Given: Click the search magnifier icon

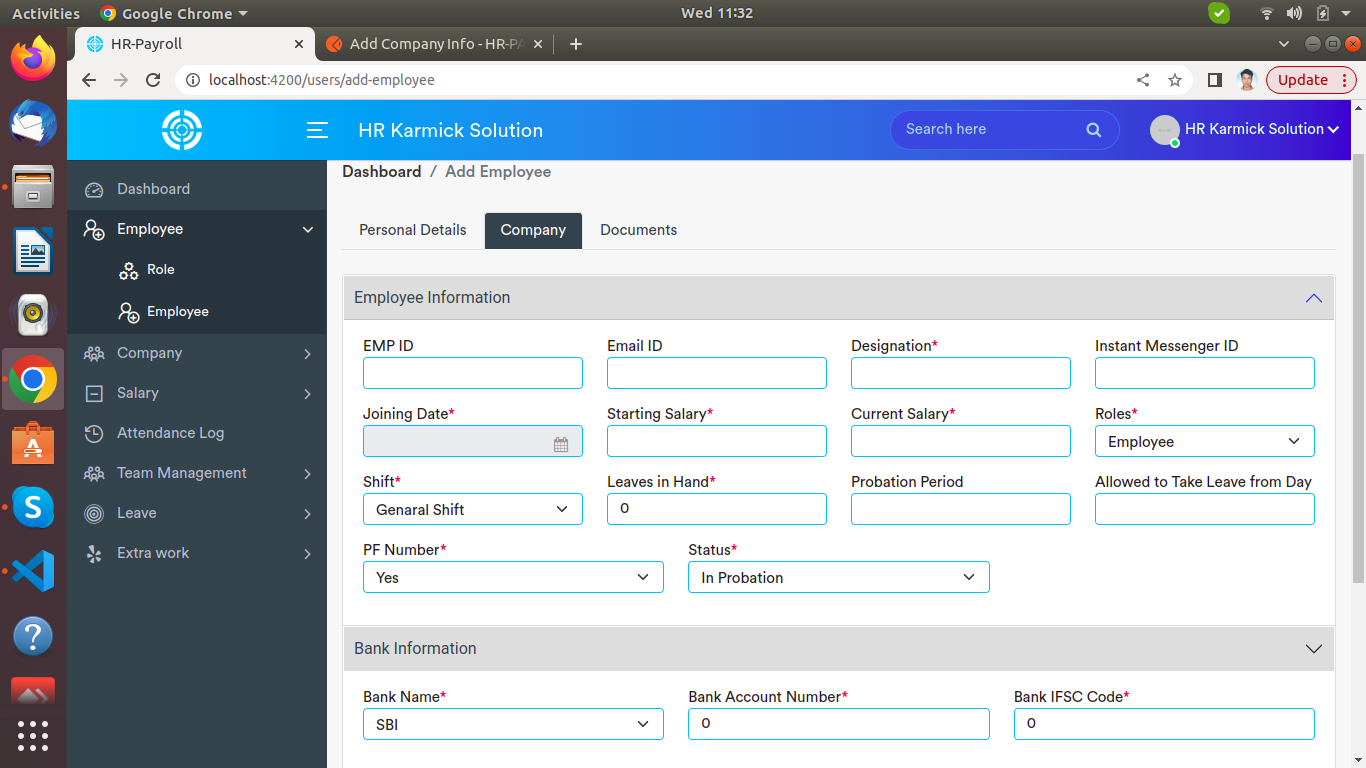Looking at the screenshot, I should 1093,130.
